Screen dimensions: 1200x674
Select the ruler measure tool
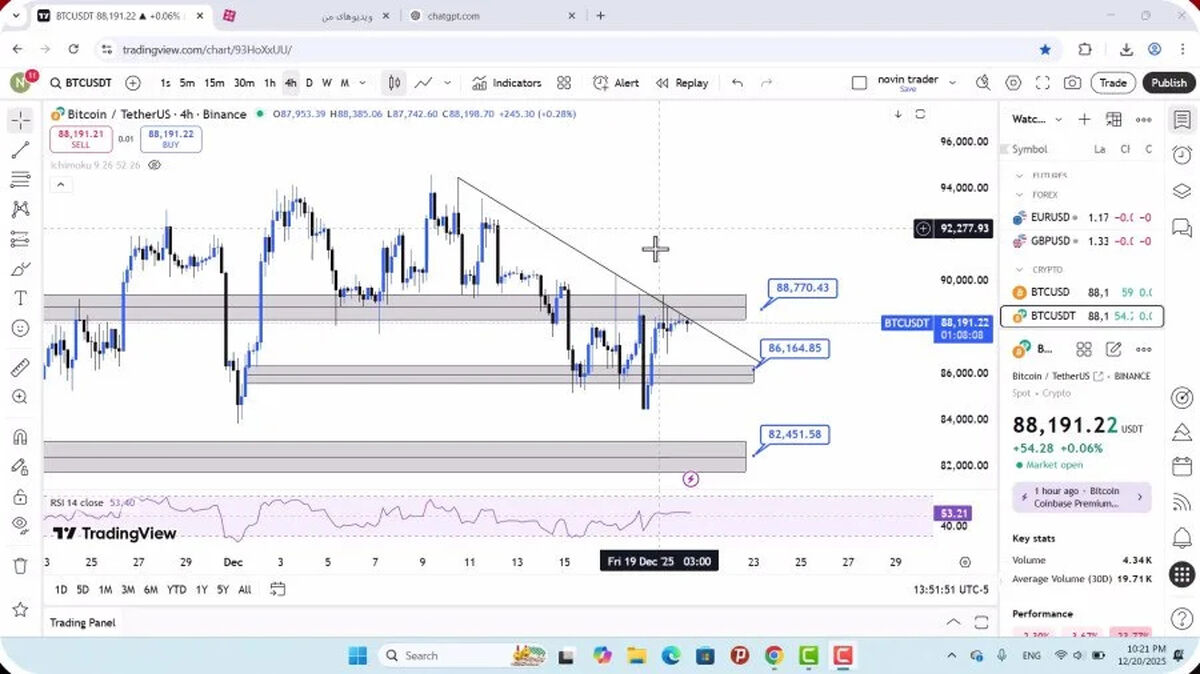20,368
